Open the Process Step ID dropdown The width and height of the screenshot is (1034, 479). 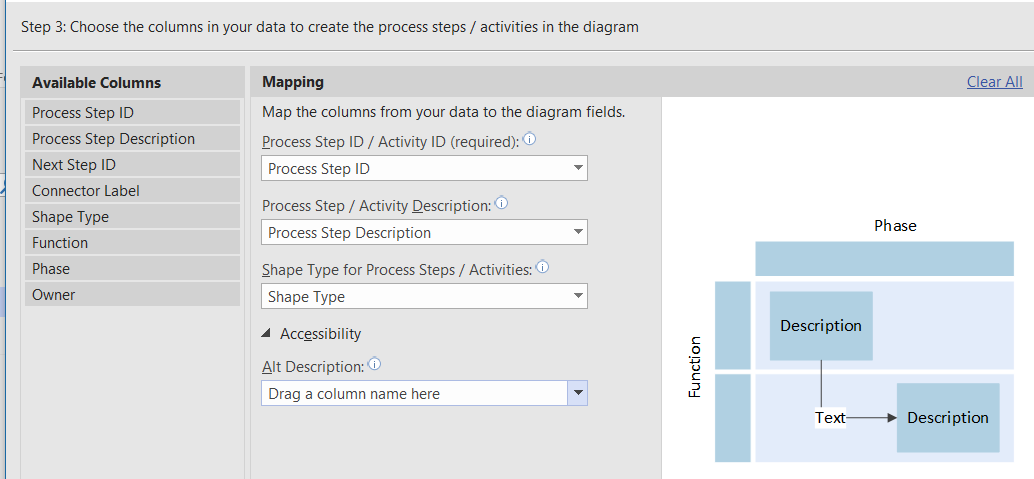[x=578, y=168]
